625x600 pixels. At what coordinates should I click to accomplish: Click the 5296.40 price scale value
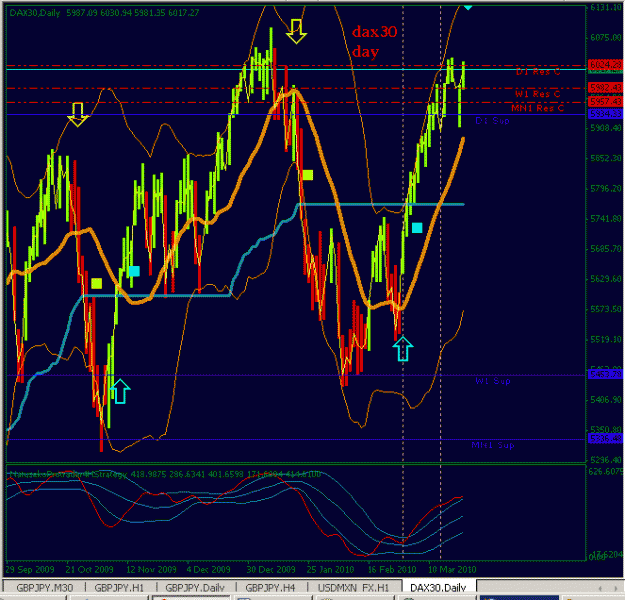coord(606,460)
